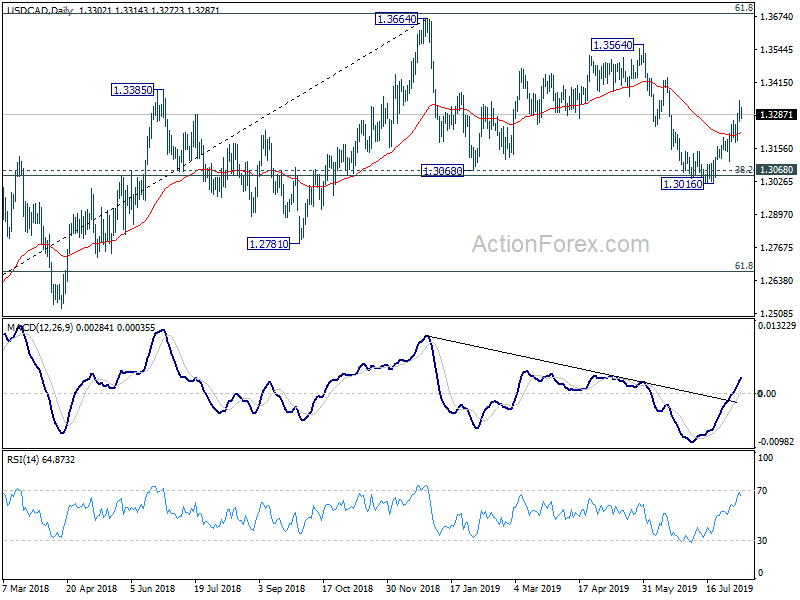This screenshot has height=600, width=800.
Task: Click the 1.31560 price axis value
Action: point(777,149)
